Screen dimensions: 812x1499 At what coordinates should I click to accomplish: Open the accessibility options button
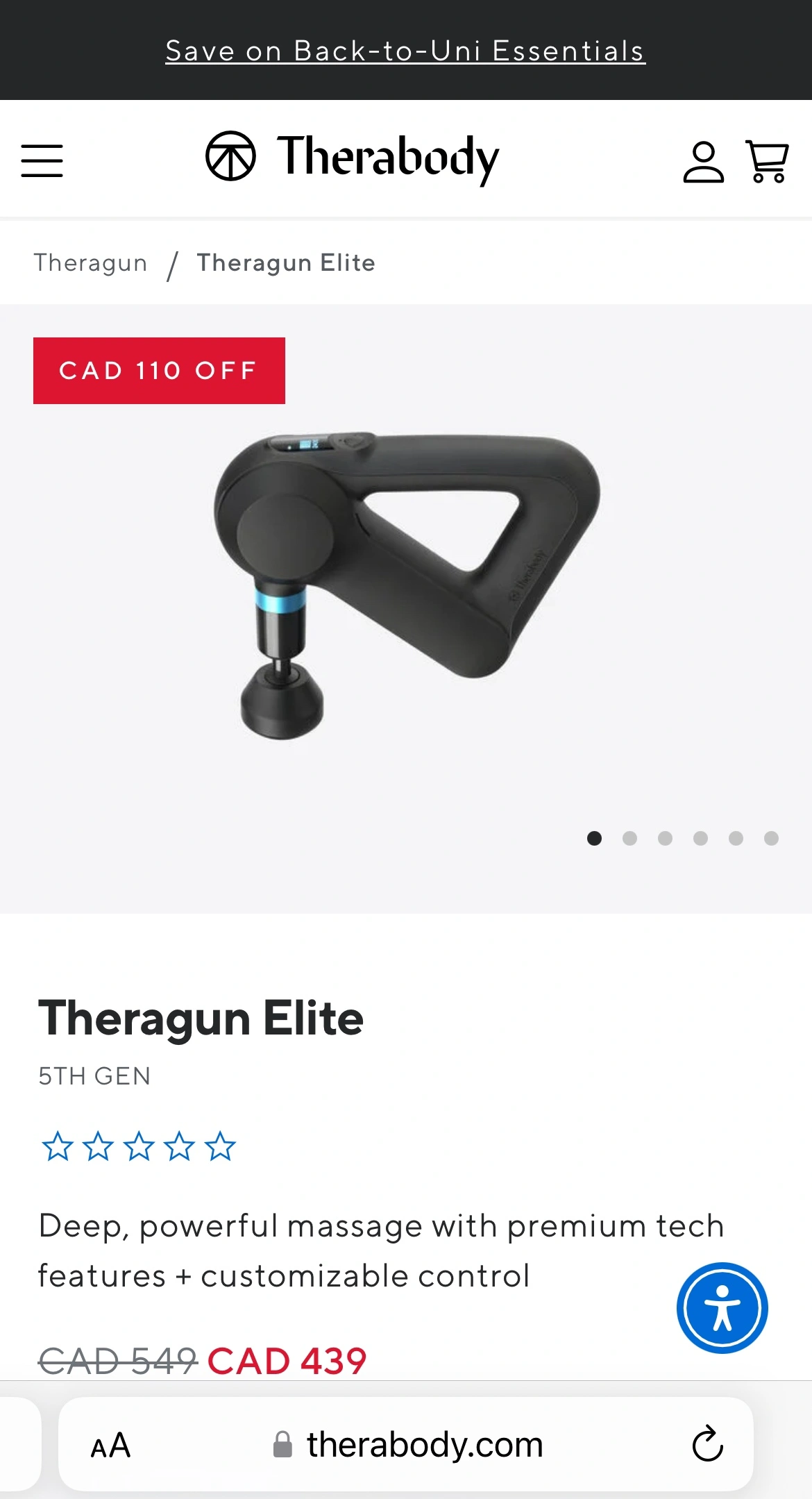(x=722, y=1308)
